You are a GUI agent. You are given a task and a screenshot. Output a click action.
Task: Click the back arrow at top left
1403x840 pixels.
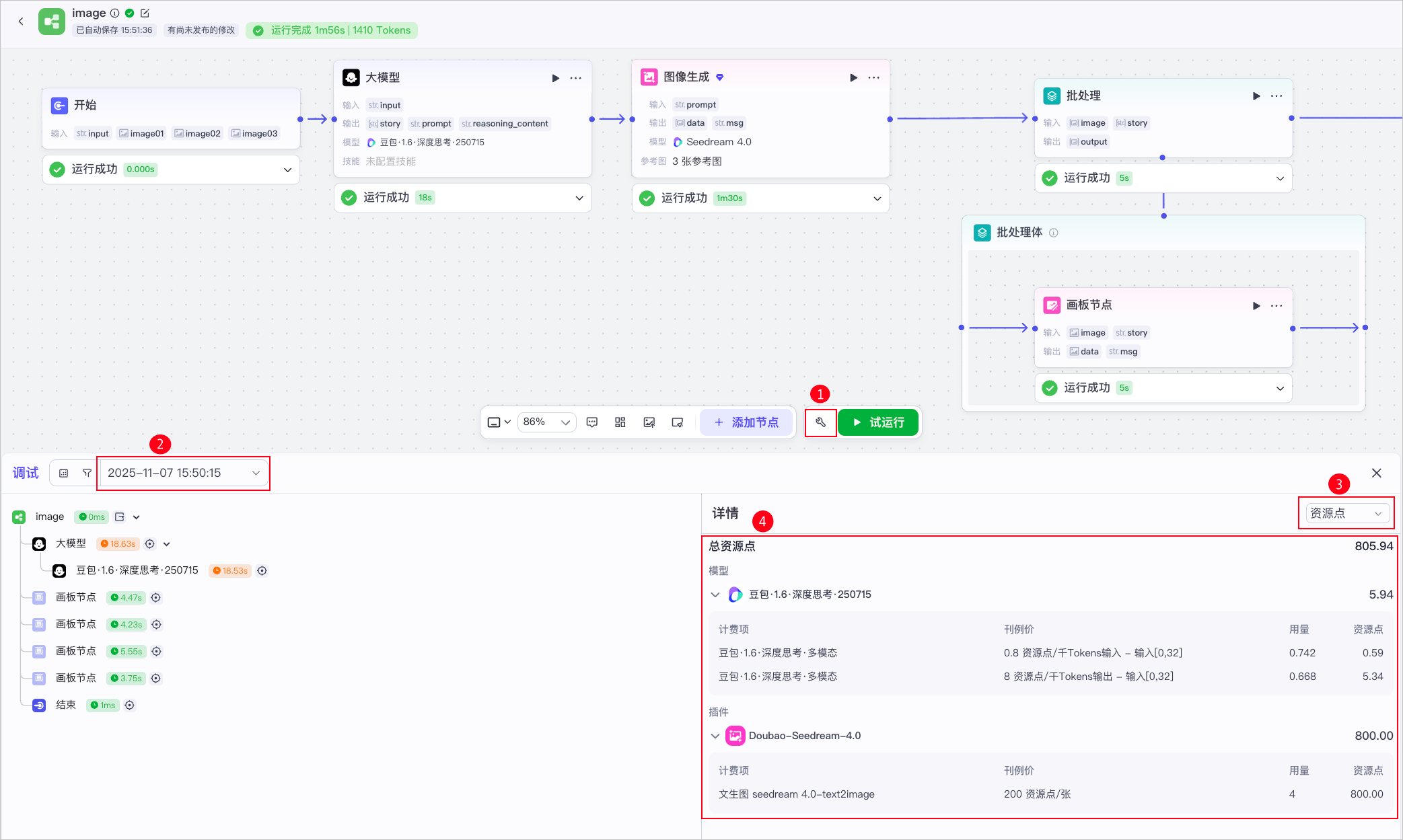click(x=21, y=22)
